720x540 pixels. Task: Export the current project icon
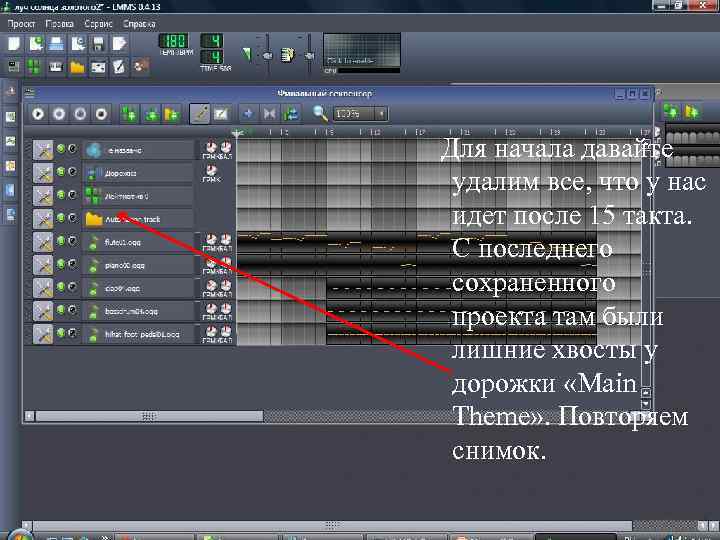119,44
